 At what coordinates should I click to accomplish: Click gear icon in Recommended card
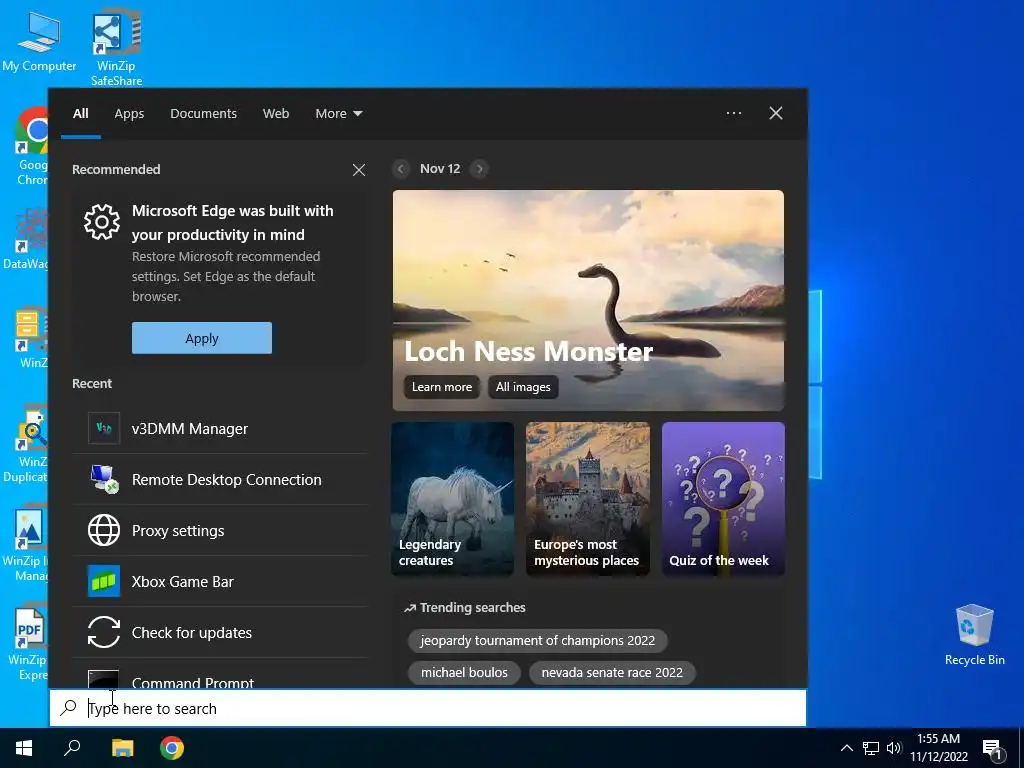pyautogui.click(x=102, y=222)
